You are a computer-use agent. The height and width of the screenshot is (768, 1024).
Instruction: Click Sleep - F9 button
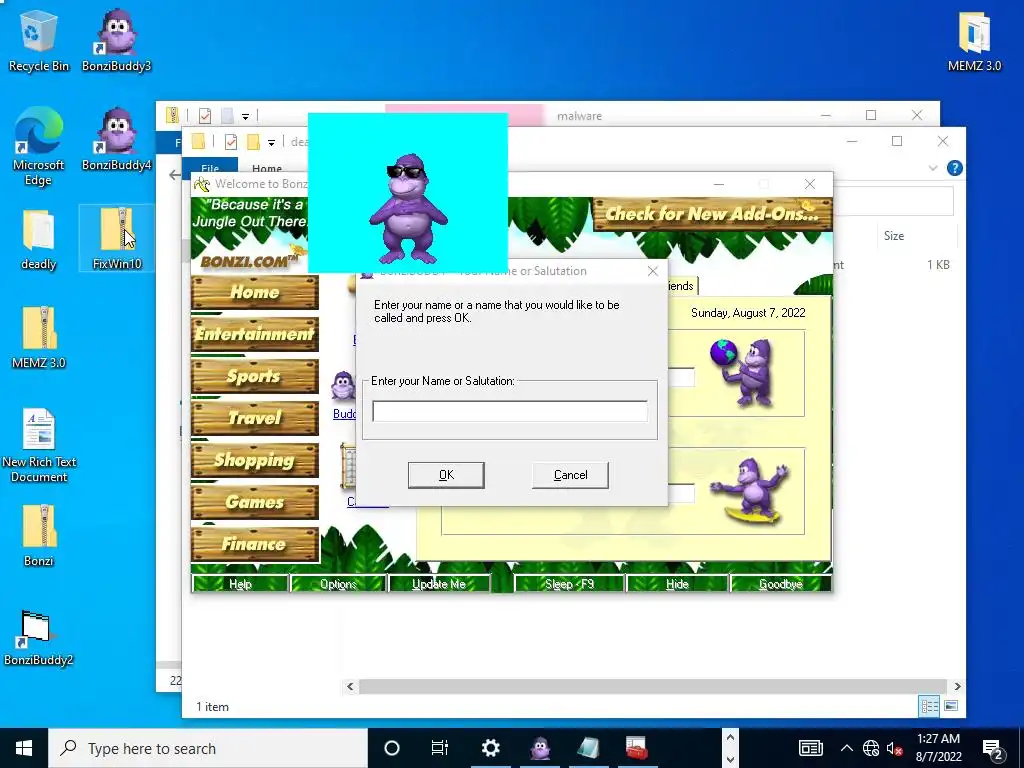point(569,584)
